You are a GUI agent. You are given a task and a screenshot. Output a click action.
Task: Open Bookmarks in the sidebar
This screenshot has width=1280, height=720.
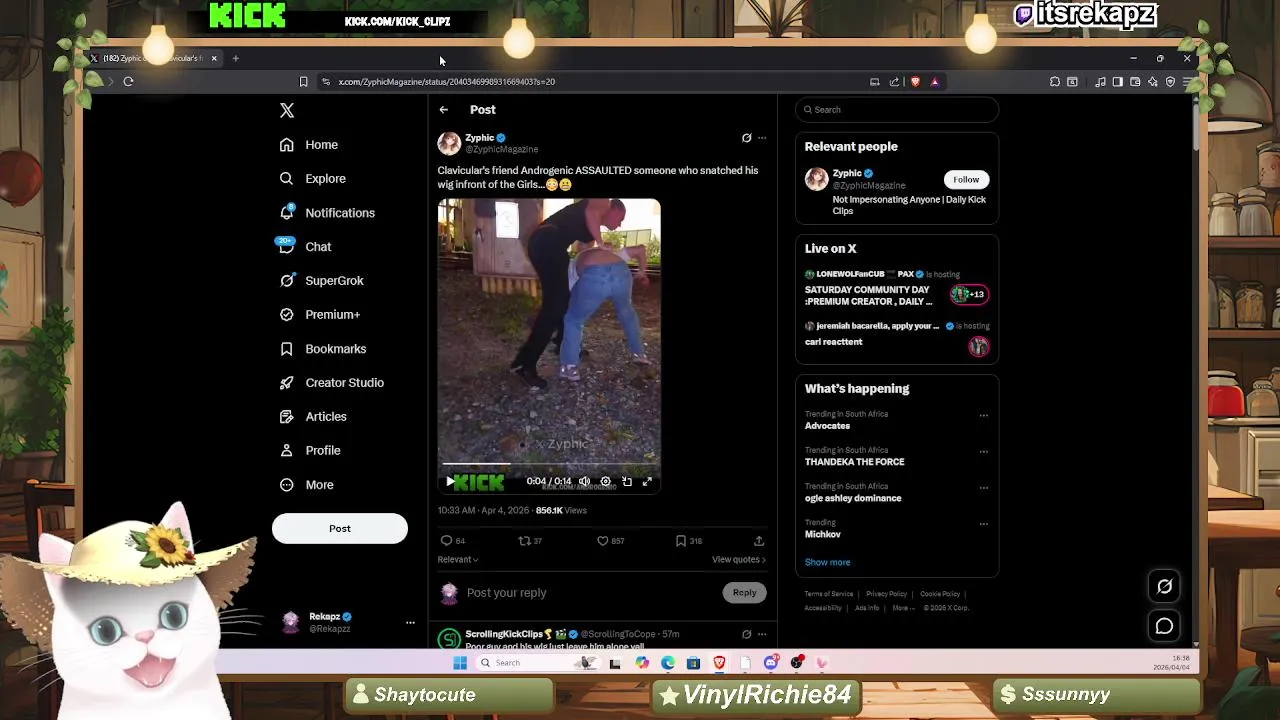323,349
